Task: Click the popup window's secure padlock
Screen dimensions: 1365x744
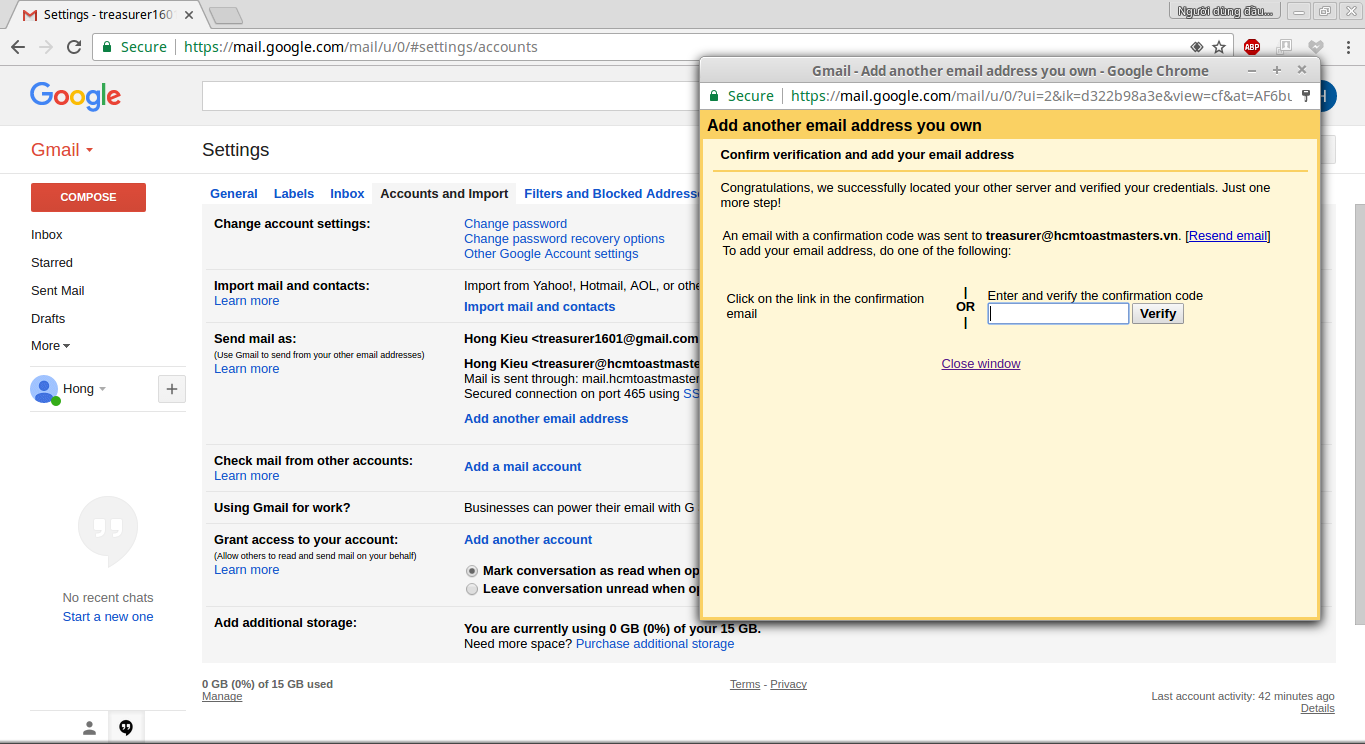Action: pos(714,96)
